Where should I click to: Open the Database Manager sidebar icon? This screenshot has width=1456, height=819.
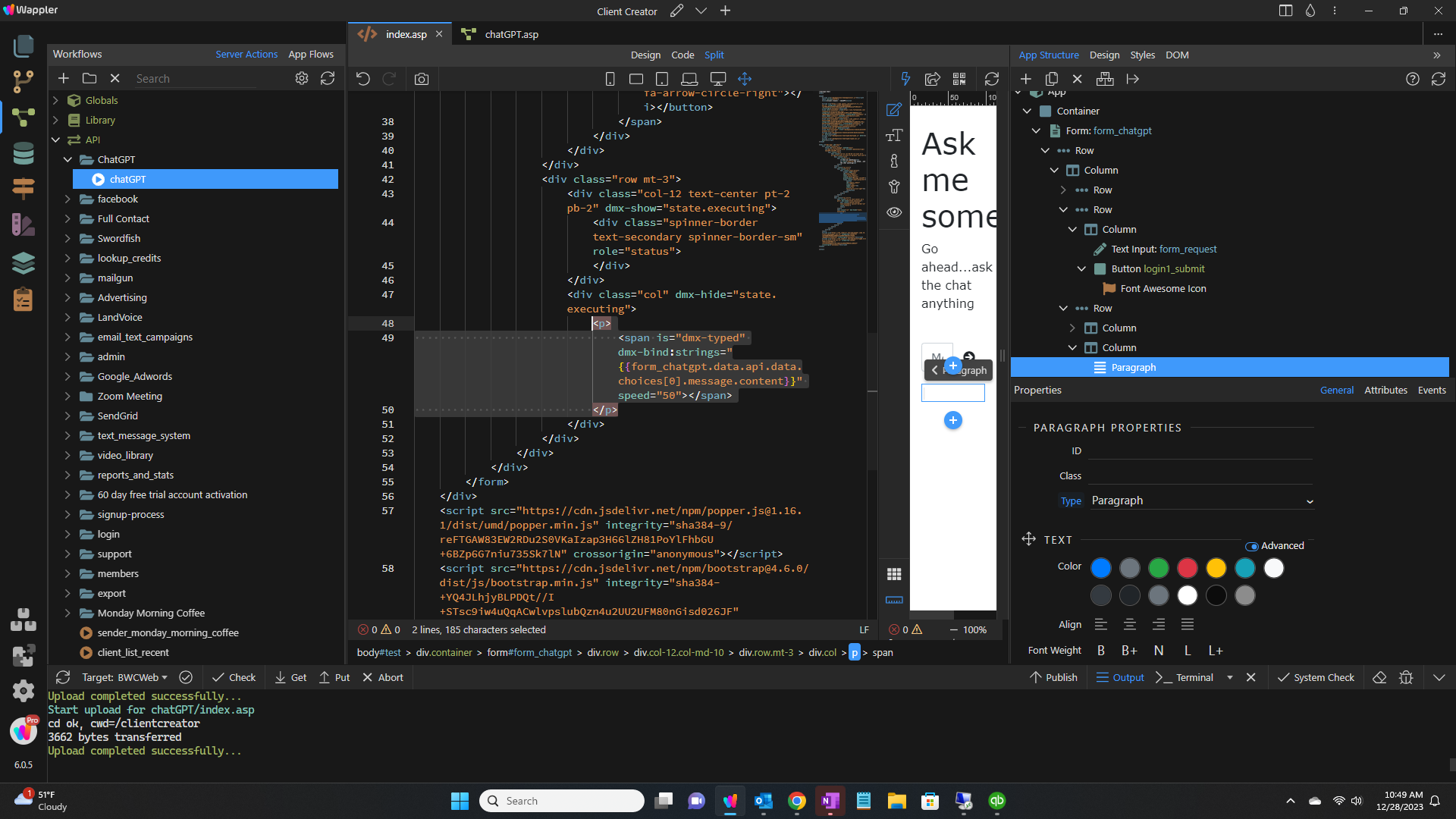pyautogui.click(x=24, y=152)
